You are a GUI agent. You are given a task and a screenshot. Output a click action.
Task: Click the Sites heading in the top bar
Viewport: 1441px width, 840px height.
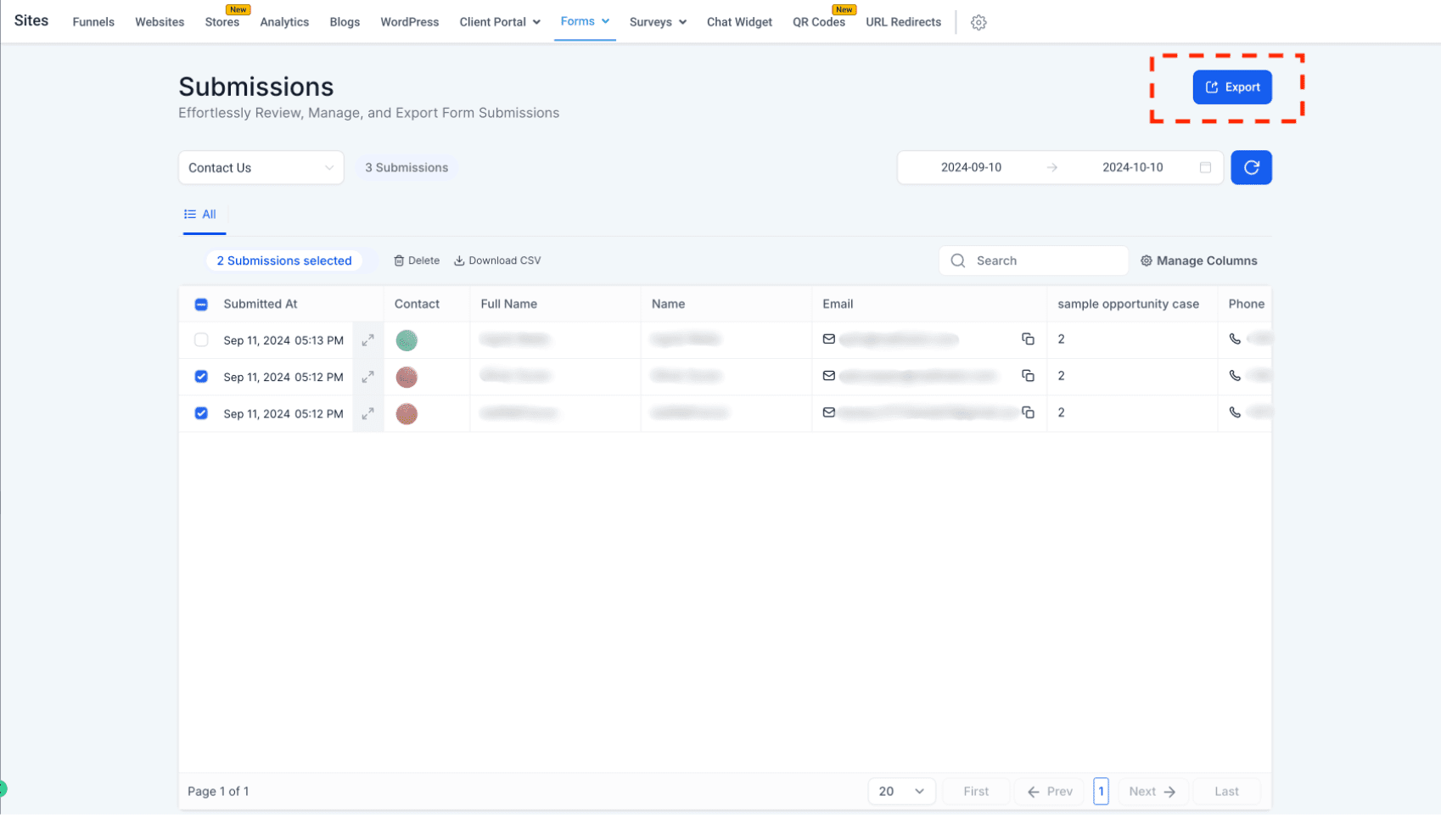[x=31, y=20]
